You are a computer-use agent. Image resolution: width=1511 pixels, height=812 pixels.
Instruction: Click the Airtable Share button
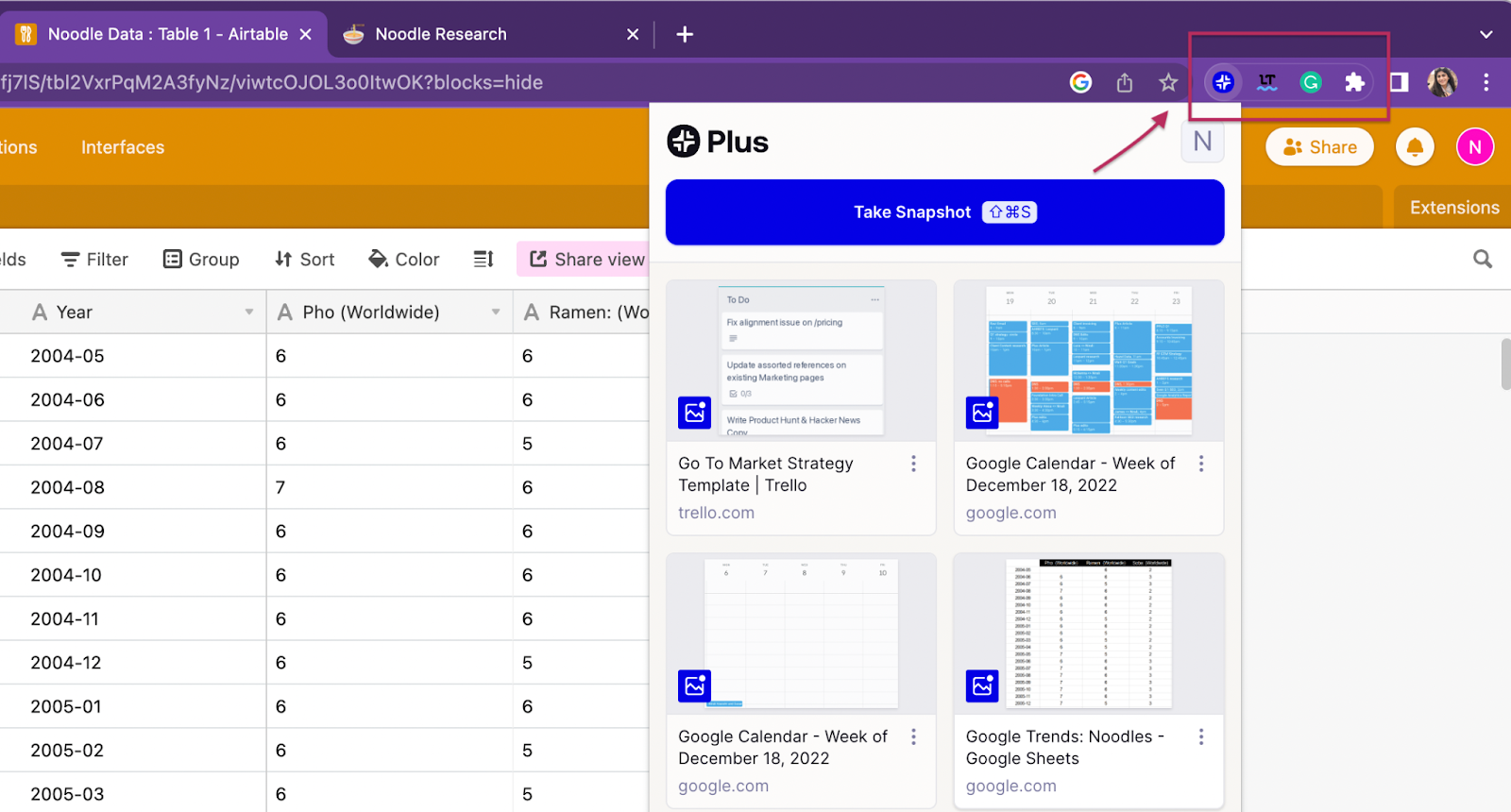(x=1319, y=147)
